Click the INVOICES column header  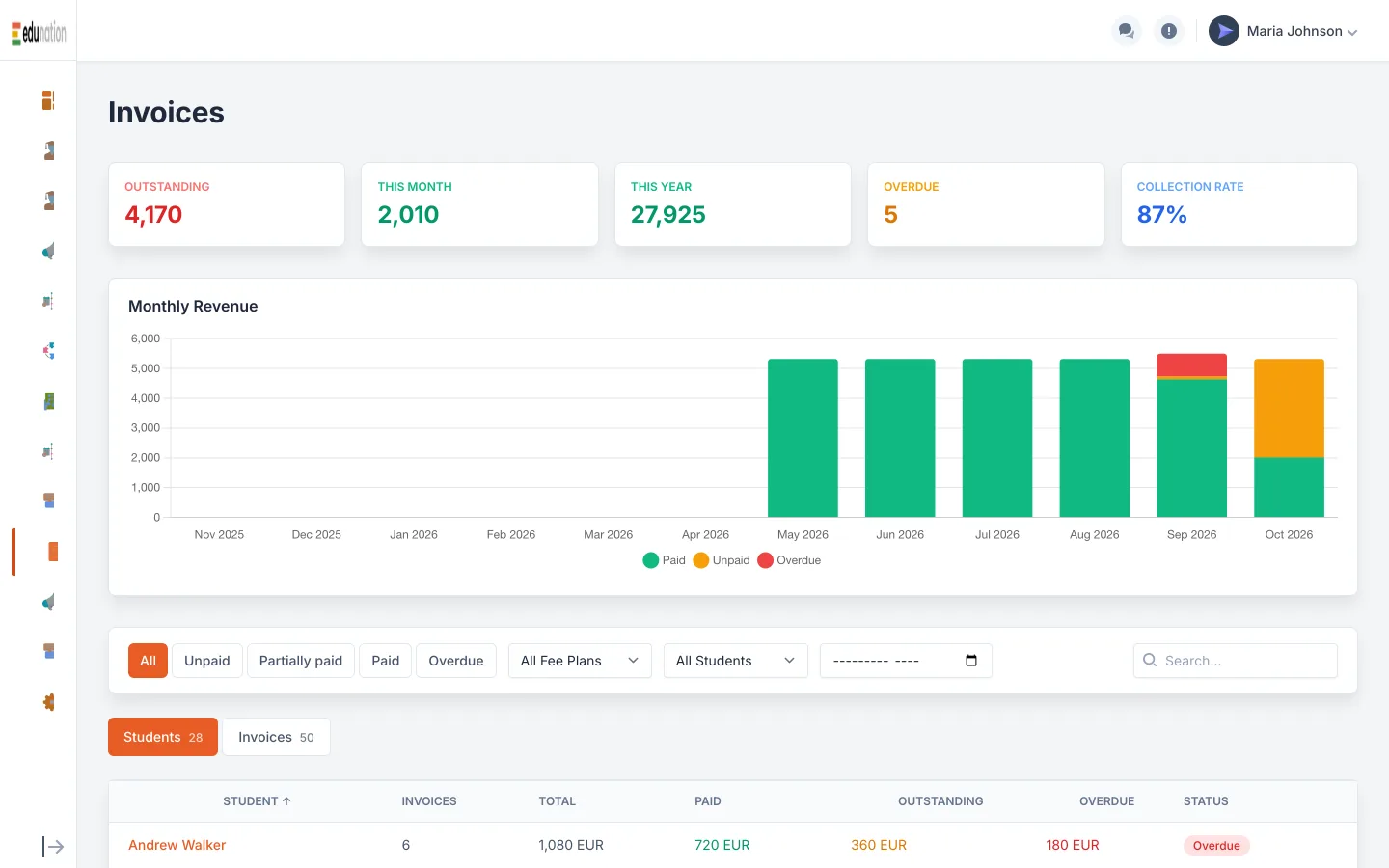(429, 801)
